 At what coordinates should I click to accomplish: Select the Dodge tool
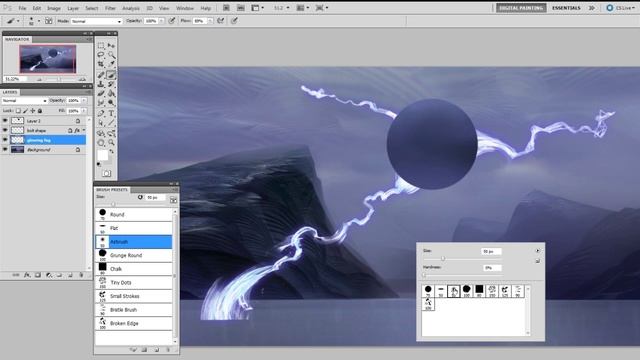coord(111,102)
